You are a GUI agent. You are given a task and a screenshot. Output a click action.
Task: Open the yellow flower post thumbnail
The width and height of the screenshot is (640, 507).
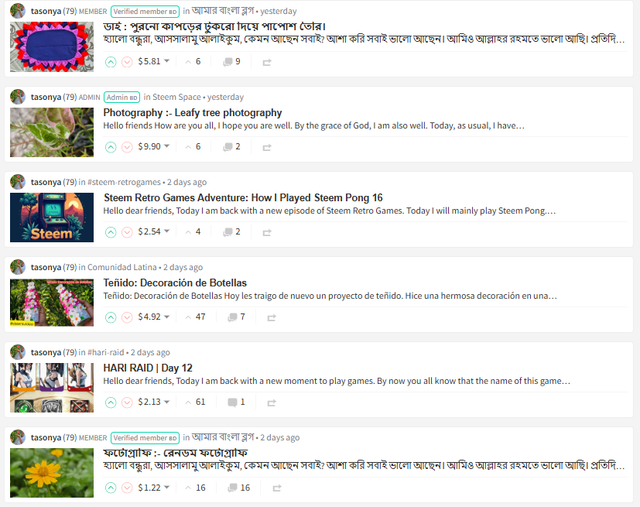tap(52, 473)
